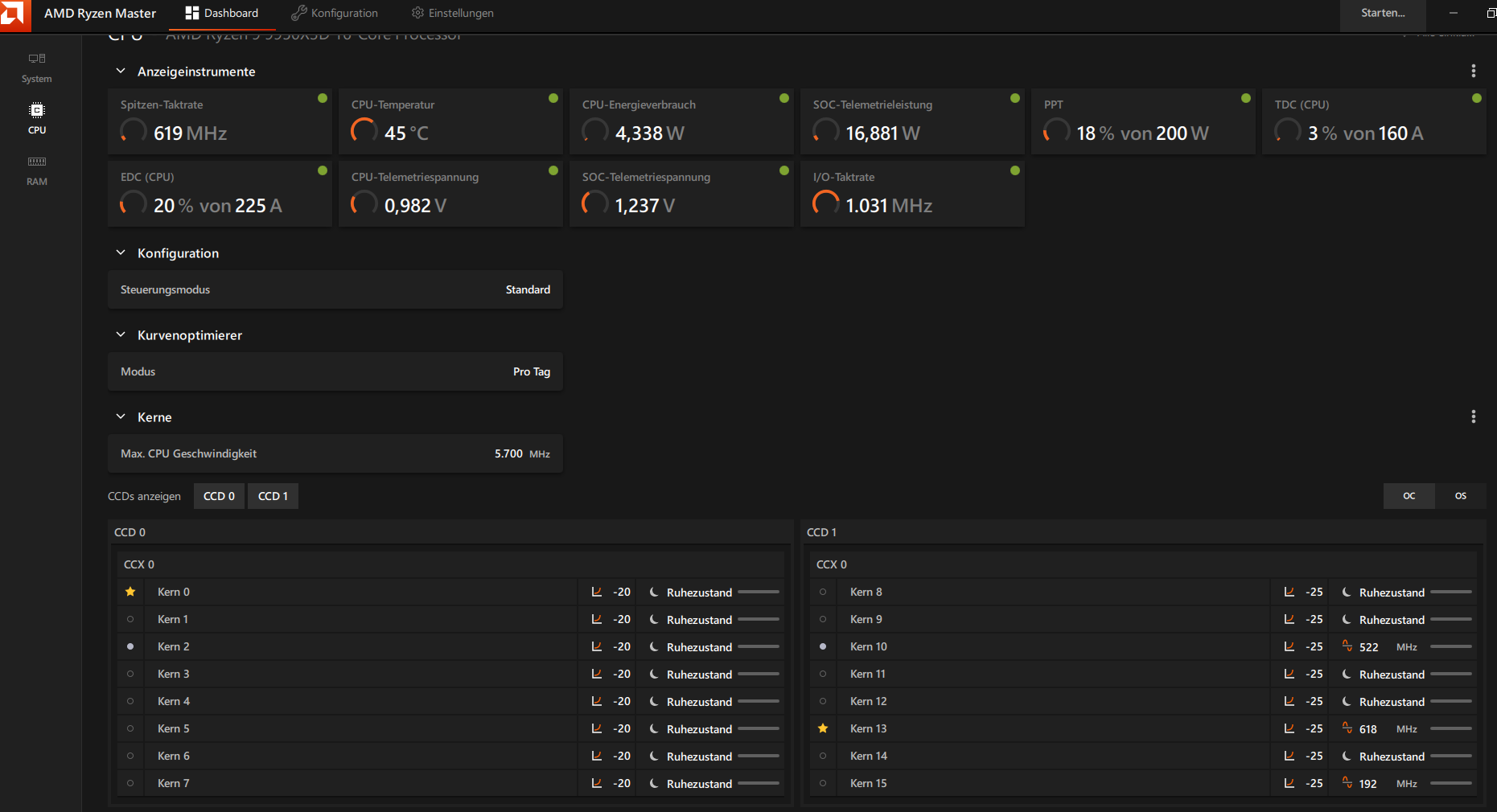The image size is (1497, 812).
Task: Click the filled dot marker beside Kern 10
Action: (x=823, y=646)
